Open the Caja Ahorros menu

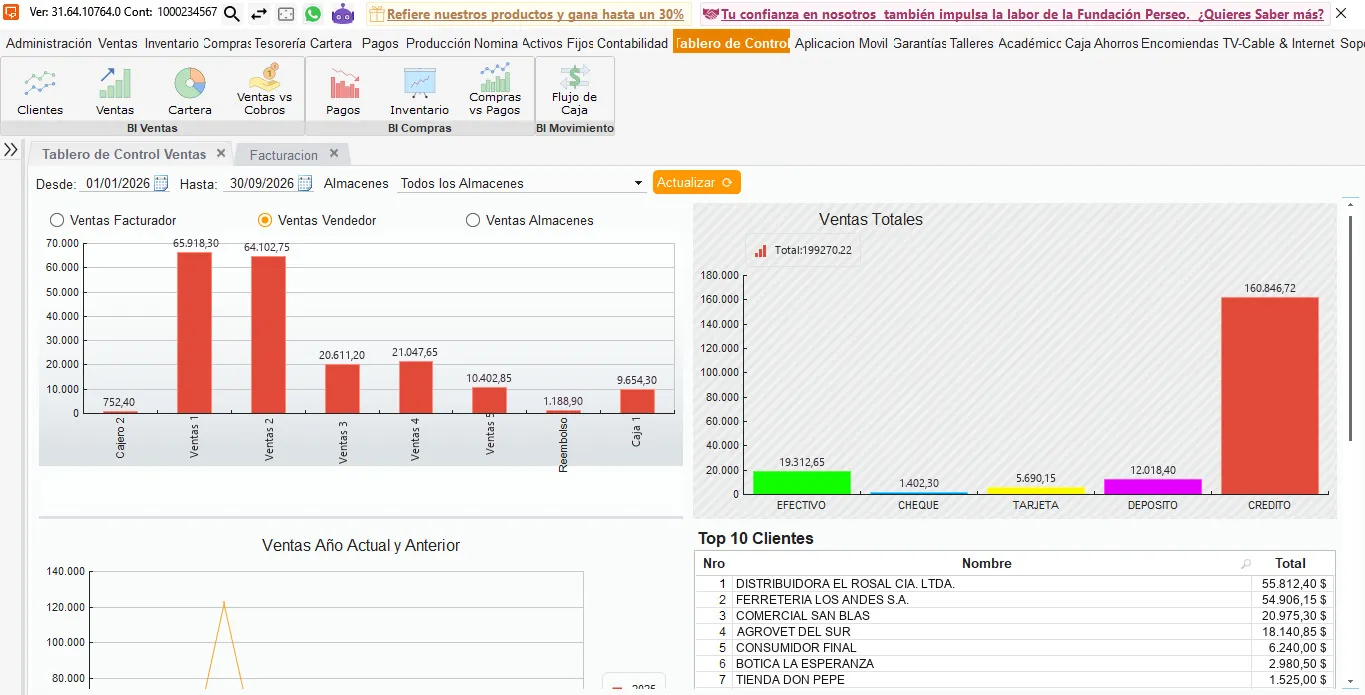coord(1101,43)
